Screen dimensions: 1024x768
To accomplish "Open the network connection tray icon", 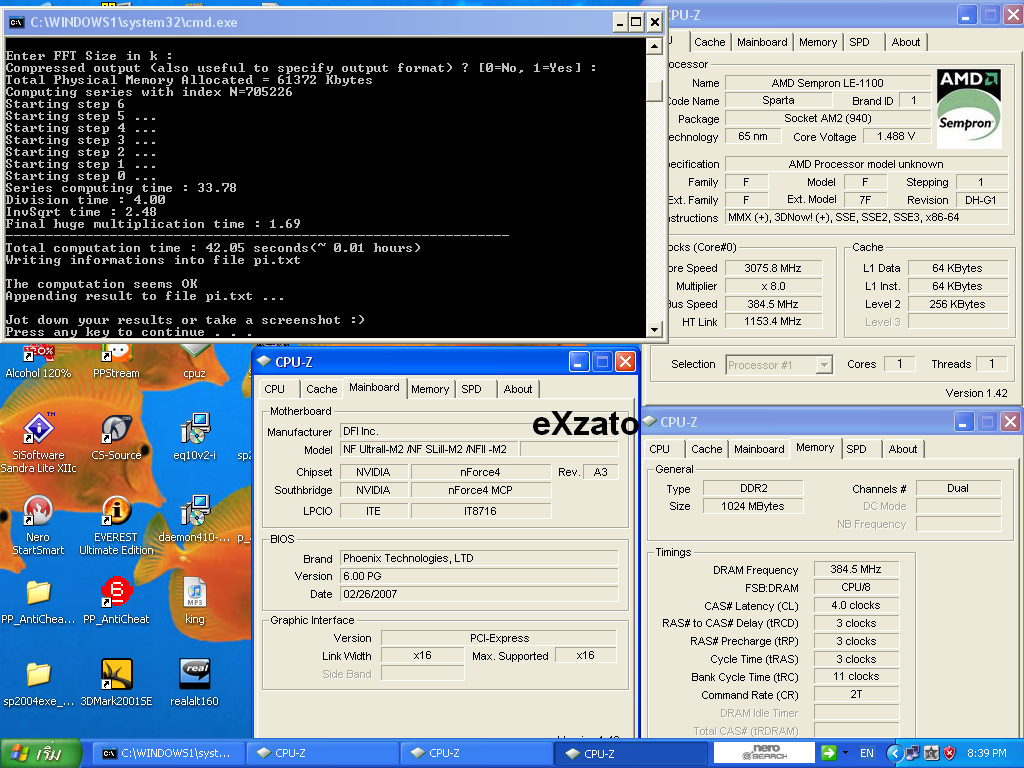I will pos(913,753).
